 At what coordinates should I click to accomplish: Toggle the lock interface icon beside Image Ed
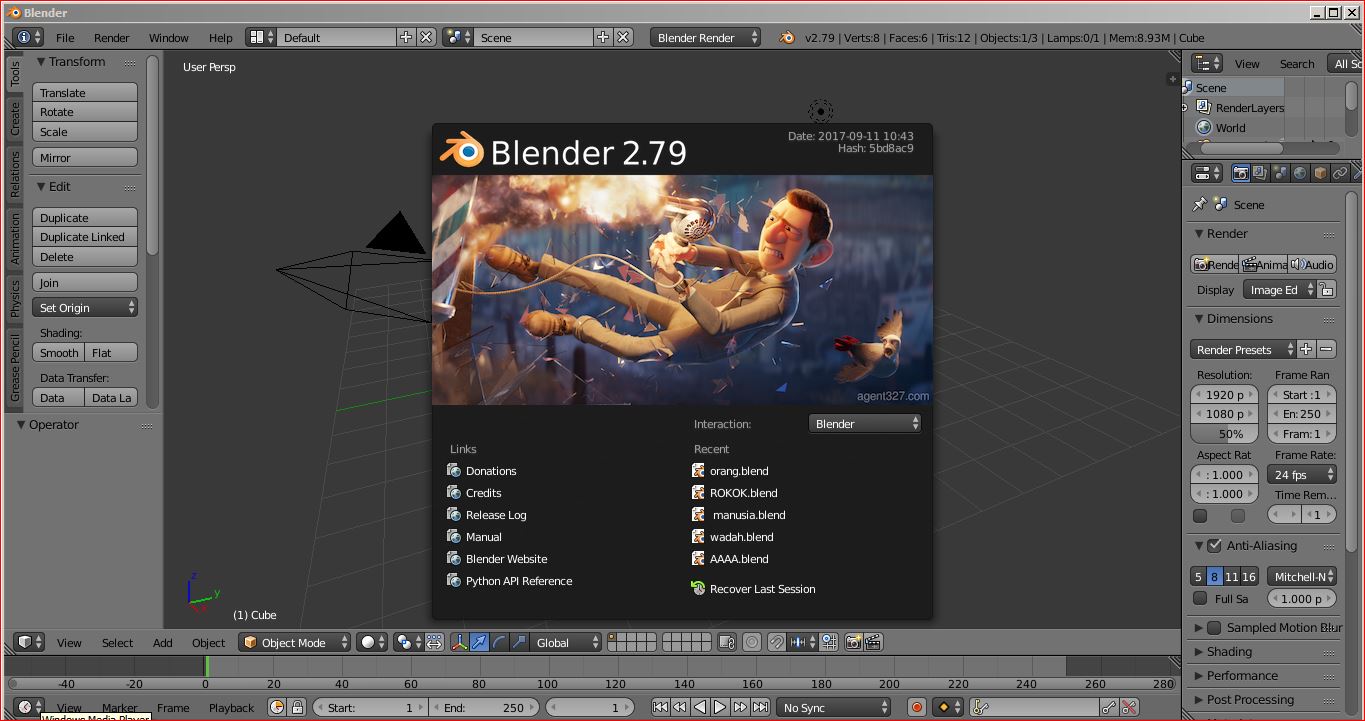[x=1326, y=290]
